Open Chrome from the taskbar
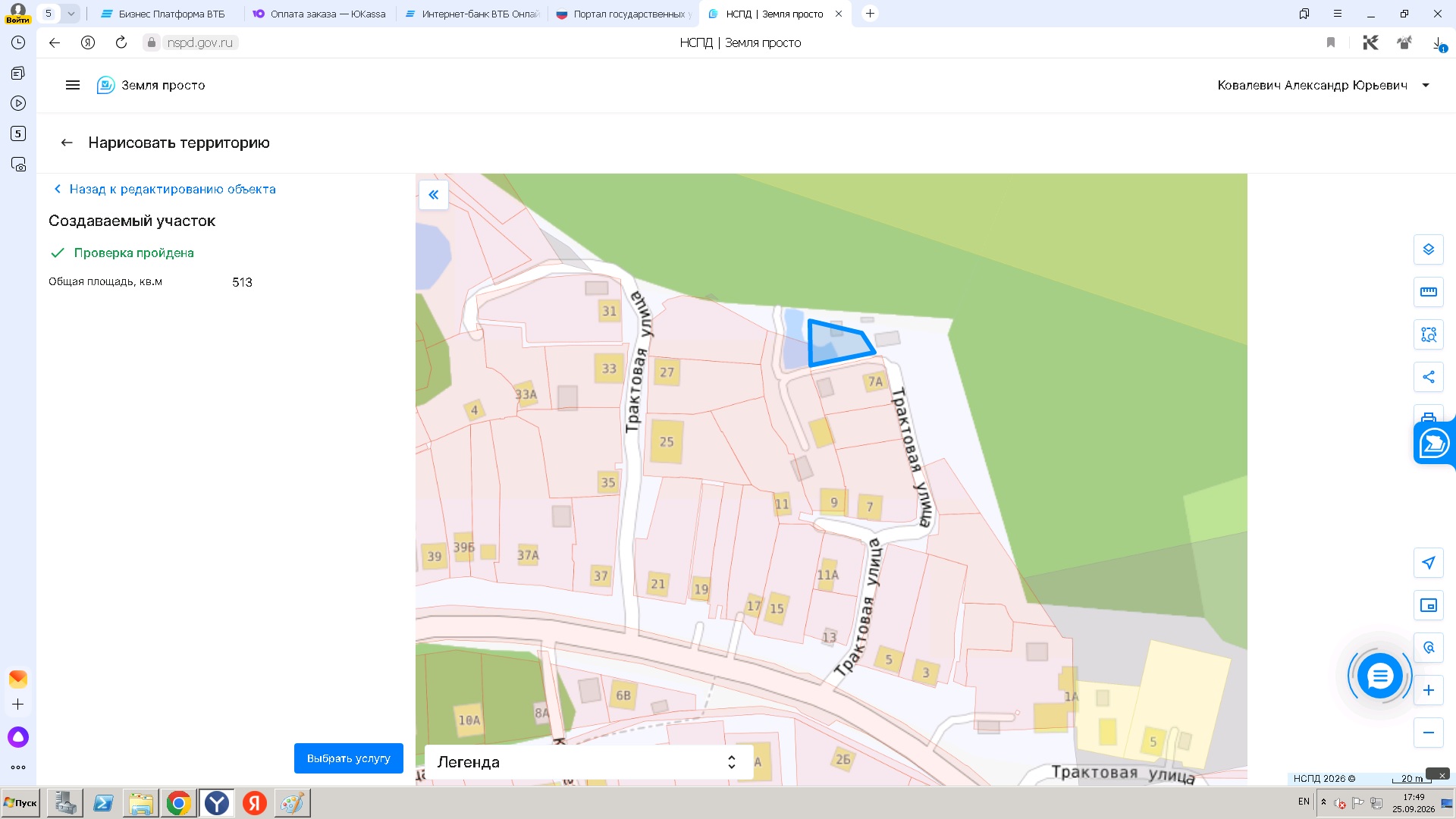This screenshot has width=1456, height=819. 179,803
